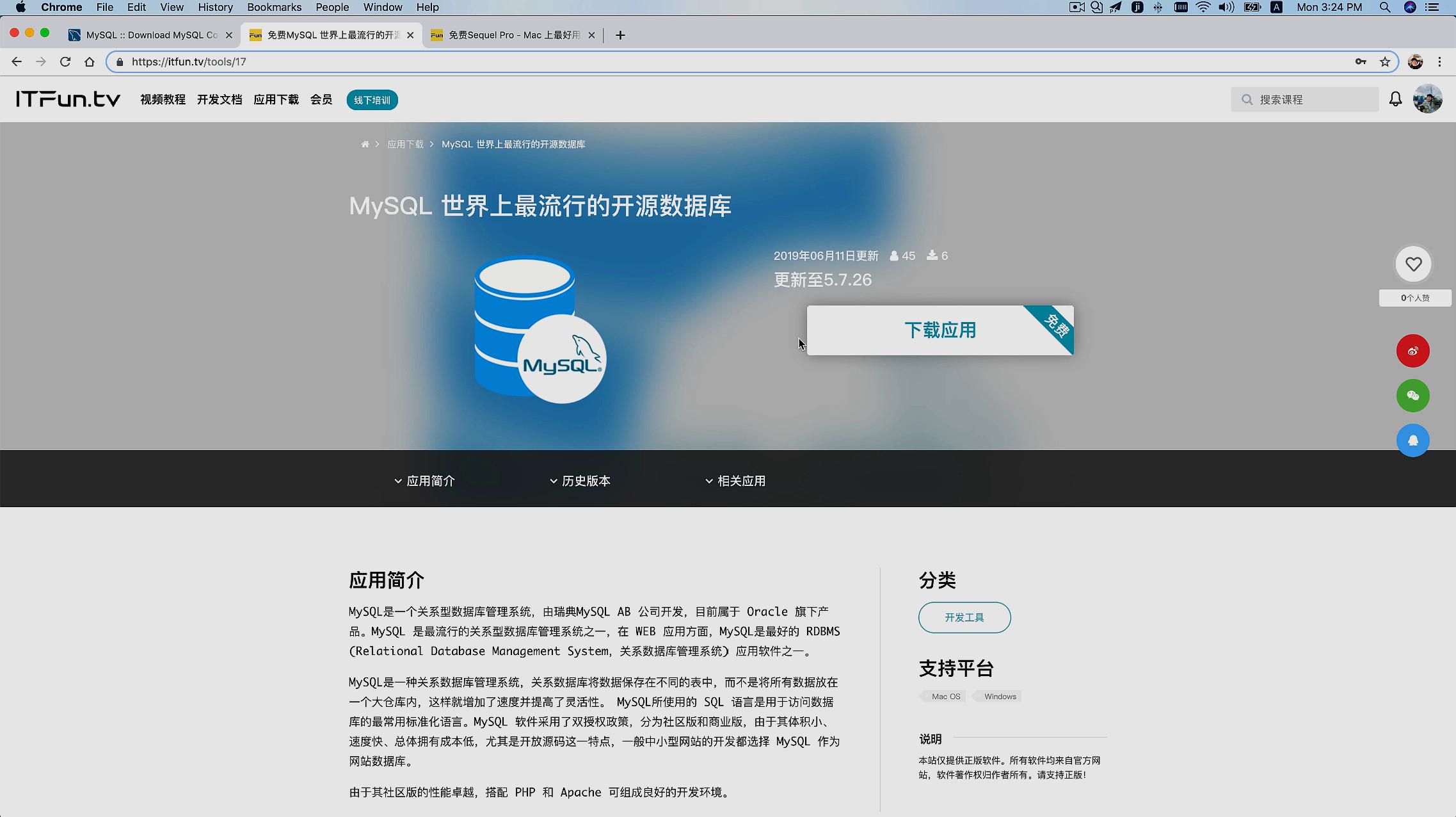This screenshot has width=1456, height=817.
Task: Click the 开发工具 category tag
Action: [x=964, y=617]
